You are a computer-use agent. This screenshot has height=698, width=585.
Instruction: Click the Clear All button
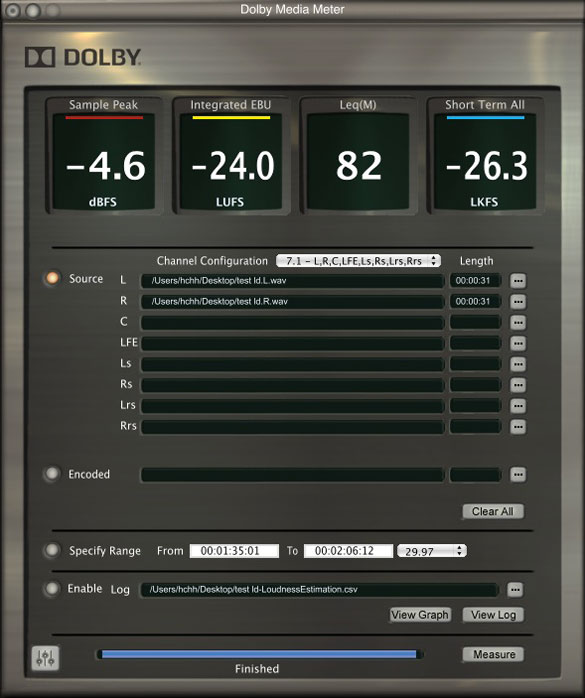pyautogui.click(x=493, y=511)
